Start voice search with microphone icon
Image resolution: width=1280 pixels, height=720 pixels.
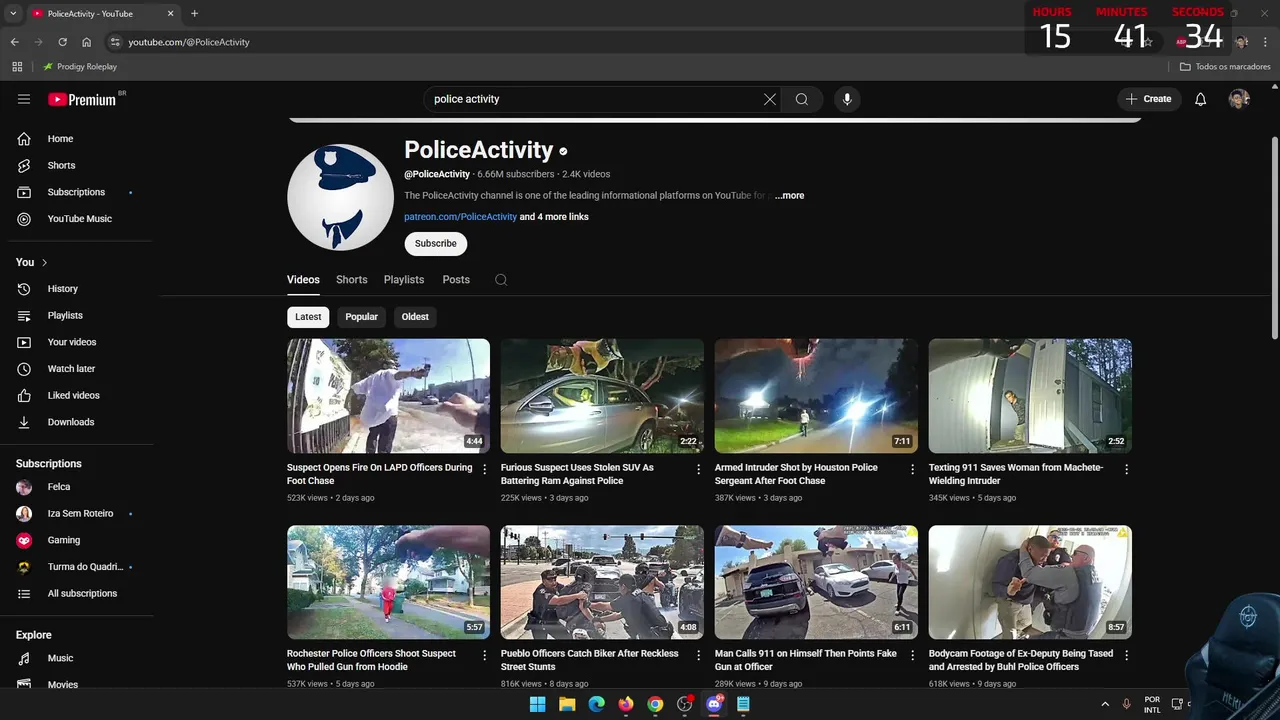pos(847,99)
